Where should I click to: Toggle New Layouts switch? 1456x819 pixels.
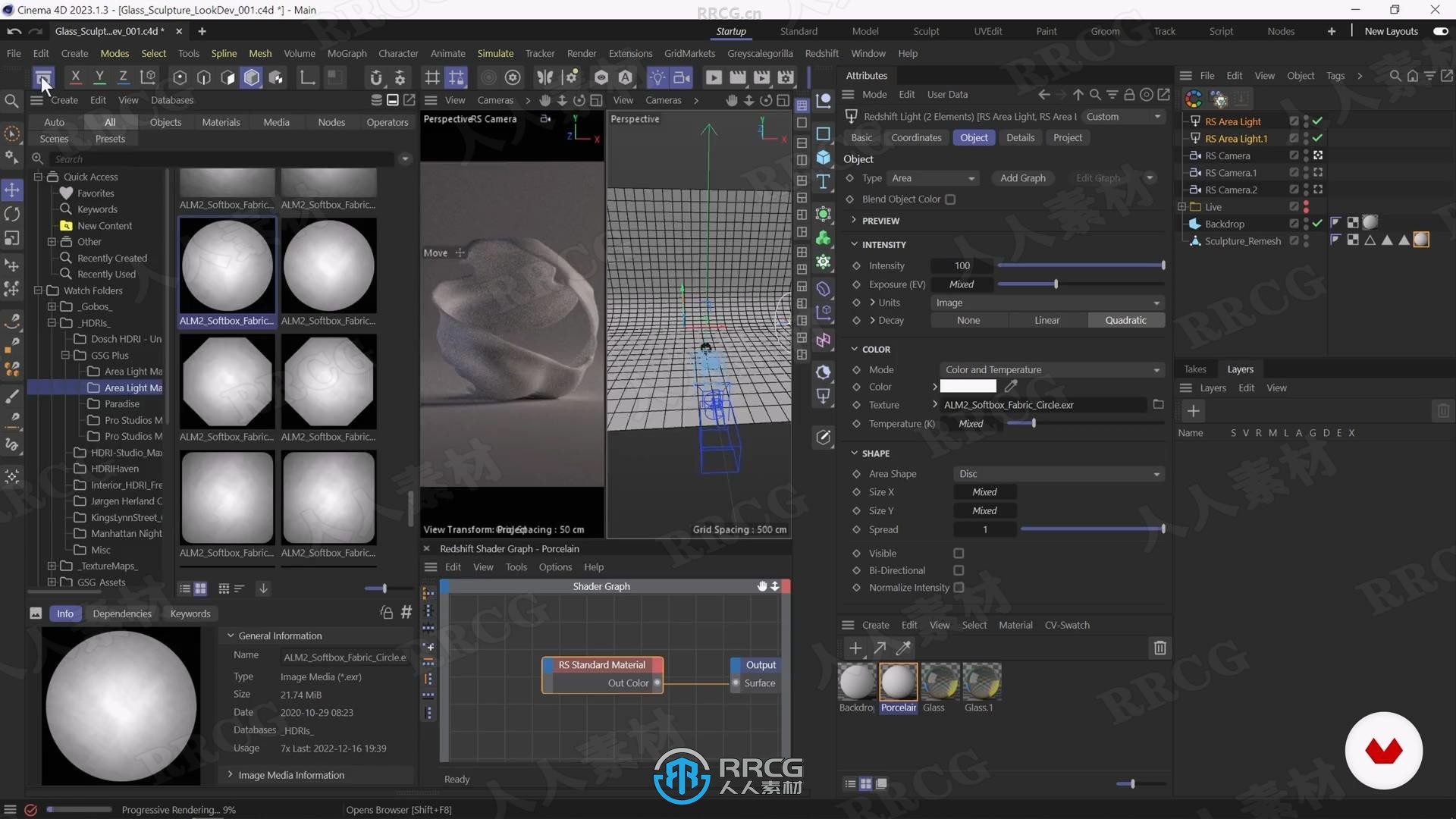click(1441, 31)
